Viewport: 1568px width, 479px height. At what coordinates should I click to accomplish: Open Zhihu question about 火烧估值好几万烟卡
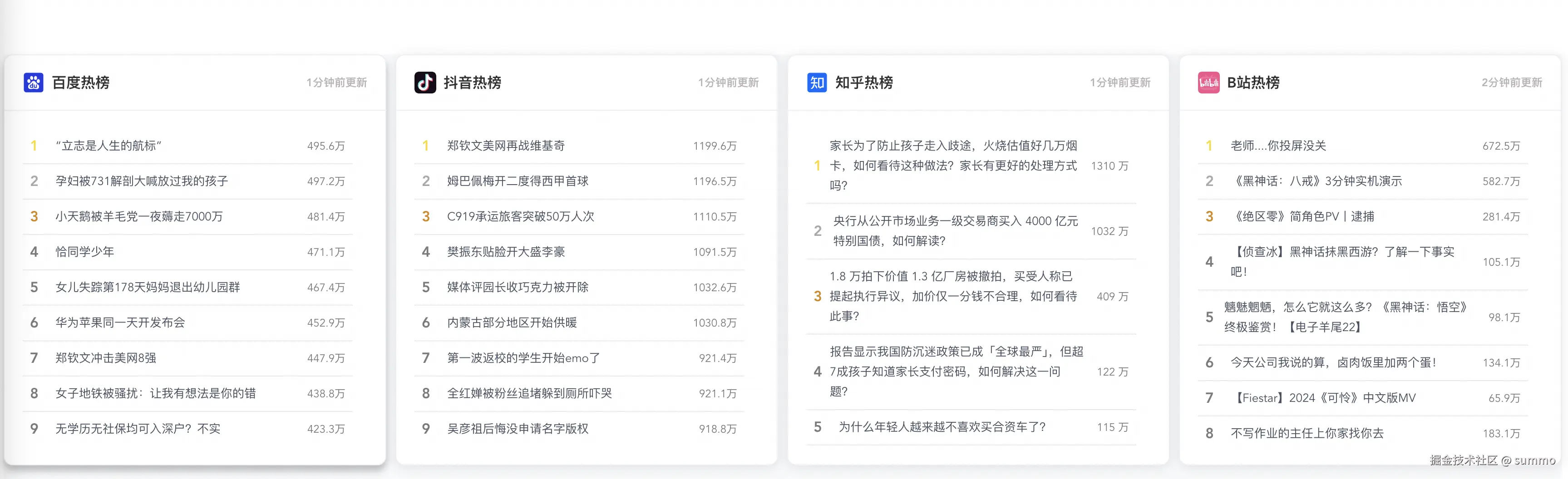click(x=954, y=166)
